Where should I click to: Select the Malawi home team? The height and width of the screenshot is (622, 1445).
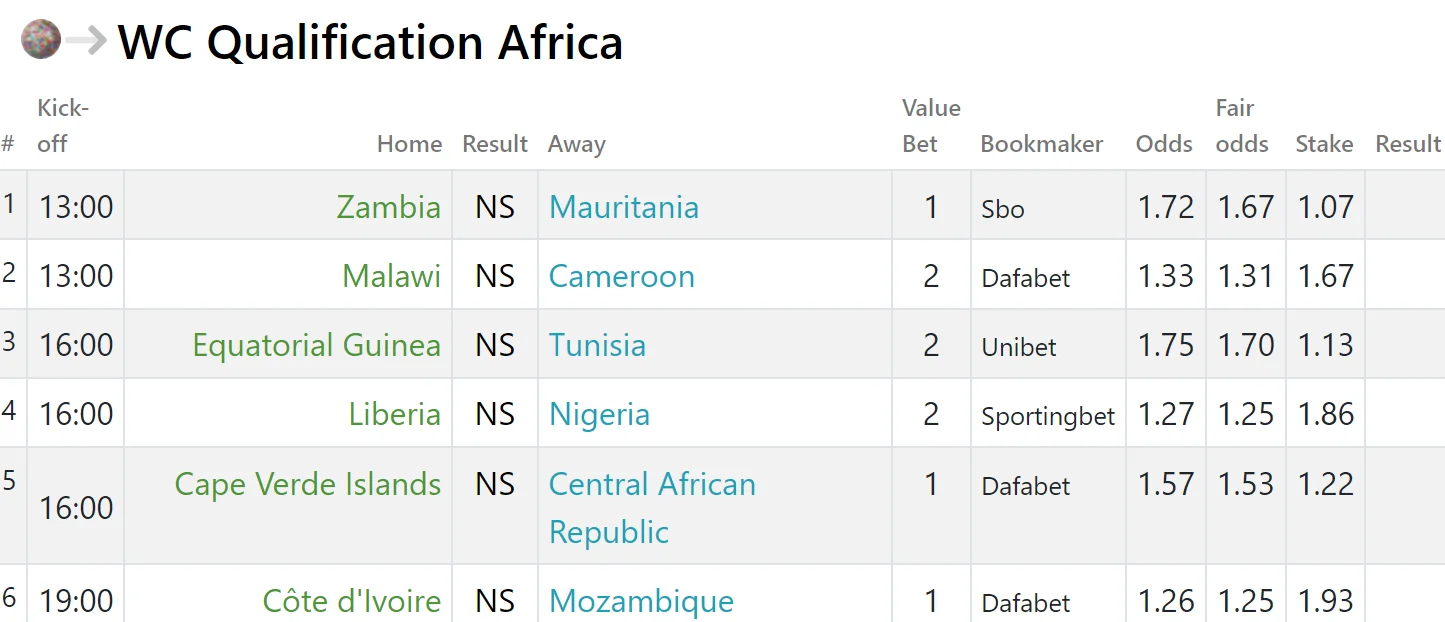[391, 276]
